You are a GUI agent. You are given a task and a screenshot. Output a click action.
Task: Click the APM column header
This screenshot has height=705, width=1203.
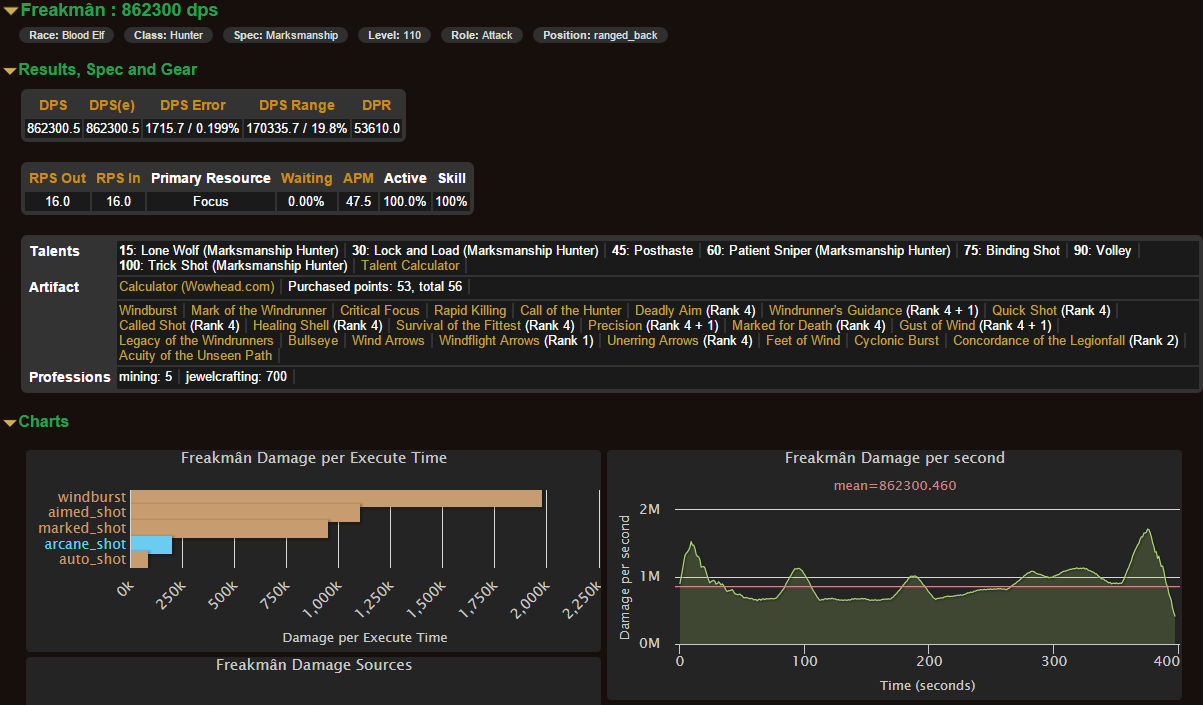358,178
